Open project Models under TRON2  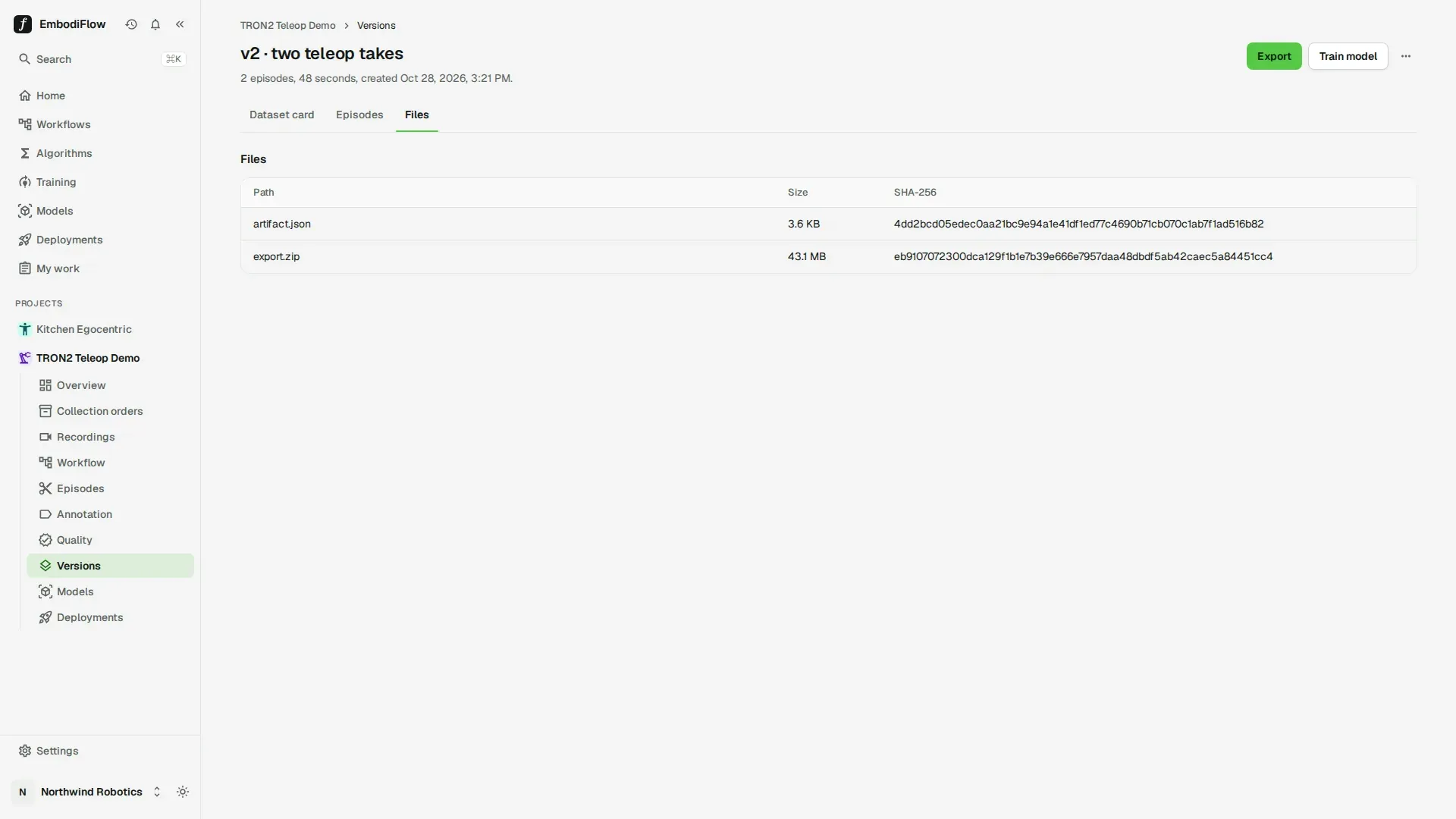pyautogui.click(x=110, y=591)
